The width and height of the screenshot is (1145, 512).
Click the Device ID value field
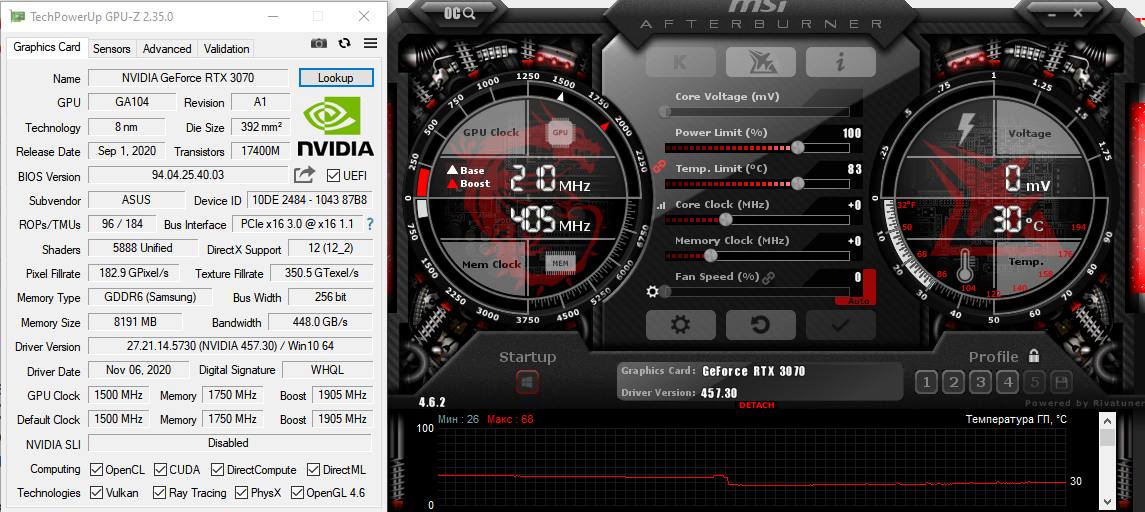310,200
